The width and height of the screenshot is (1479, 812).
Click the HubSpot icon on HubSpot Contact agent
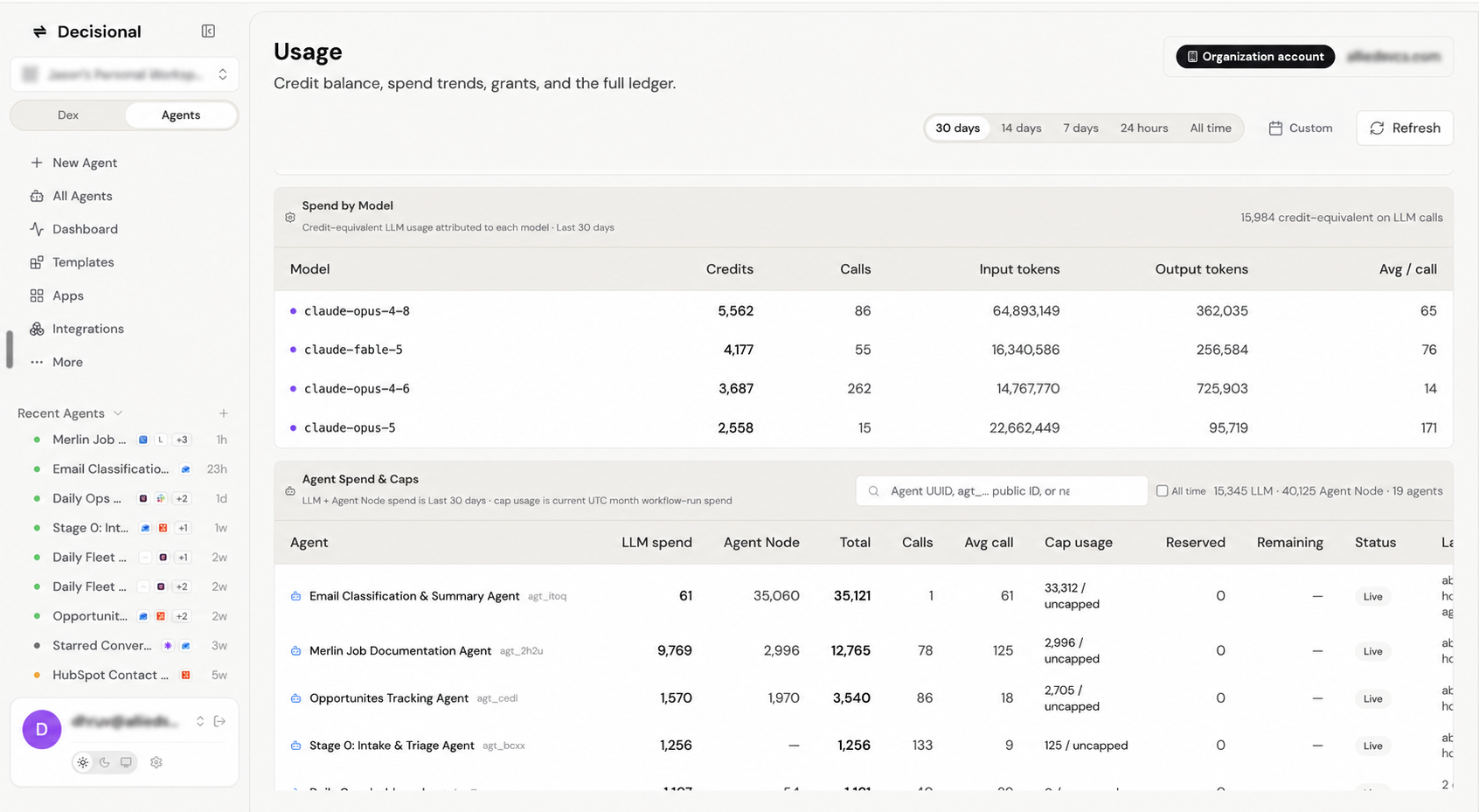[185, 675]
